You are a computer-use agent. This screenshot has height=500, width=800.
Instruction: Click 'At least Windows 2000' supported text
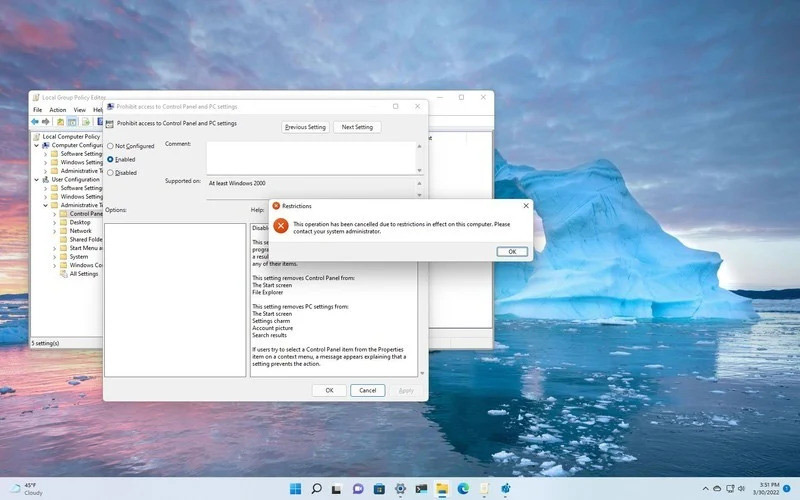click(237, 183)
